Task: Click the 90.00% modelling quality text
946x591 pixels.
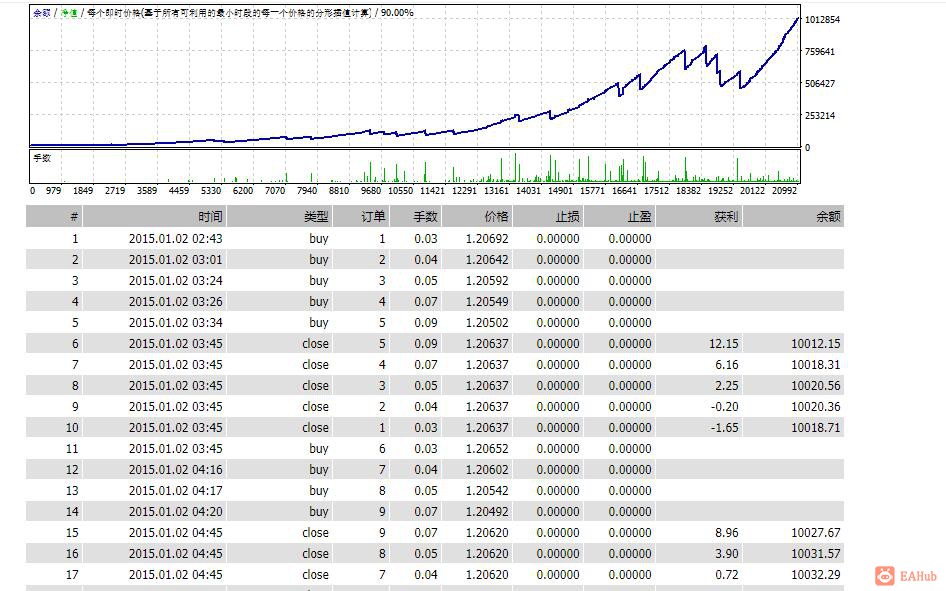Action: coord(397,13)
